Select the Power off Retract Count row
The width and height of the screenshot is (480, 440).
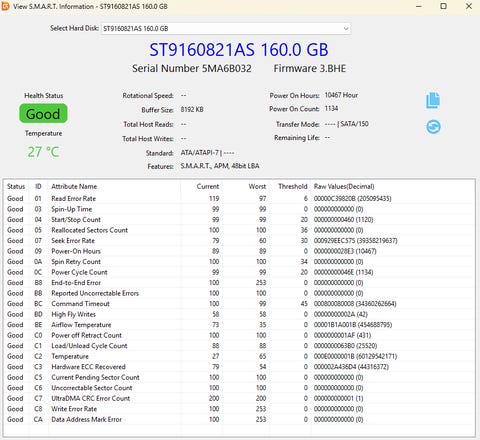click(x=239, y=335)
